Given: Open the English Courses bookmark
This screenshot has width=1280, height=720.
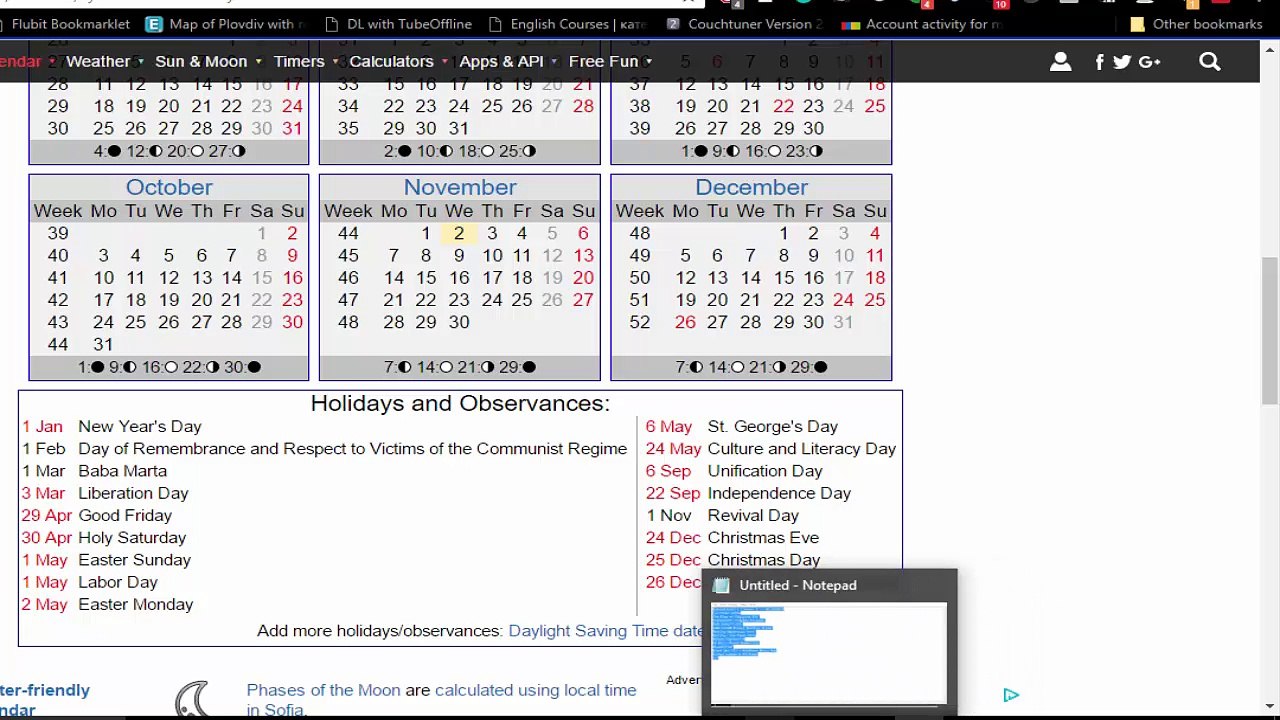Looking at the screenshot, I should [568, 24].
